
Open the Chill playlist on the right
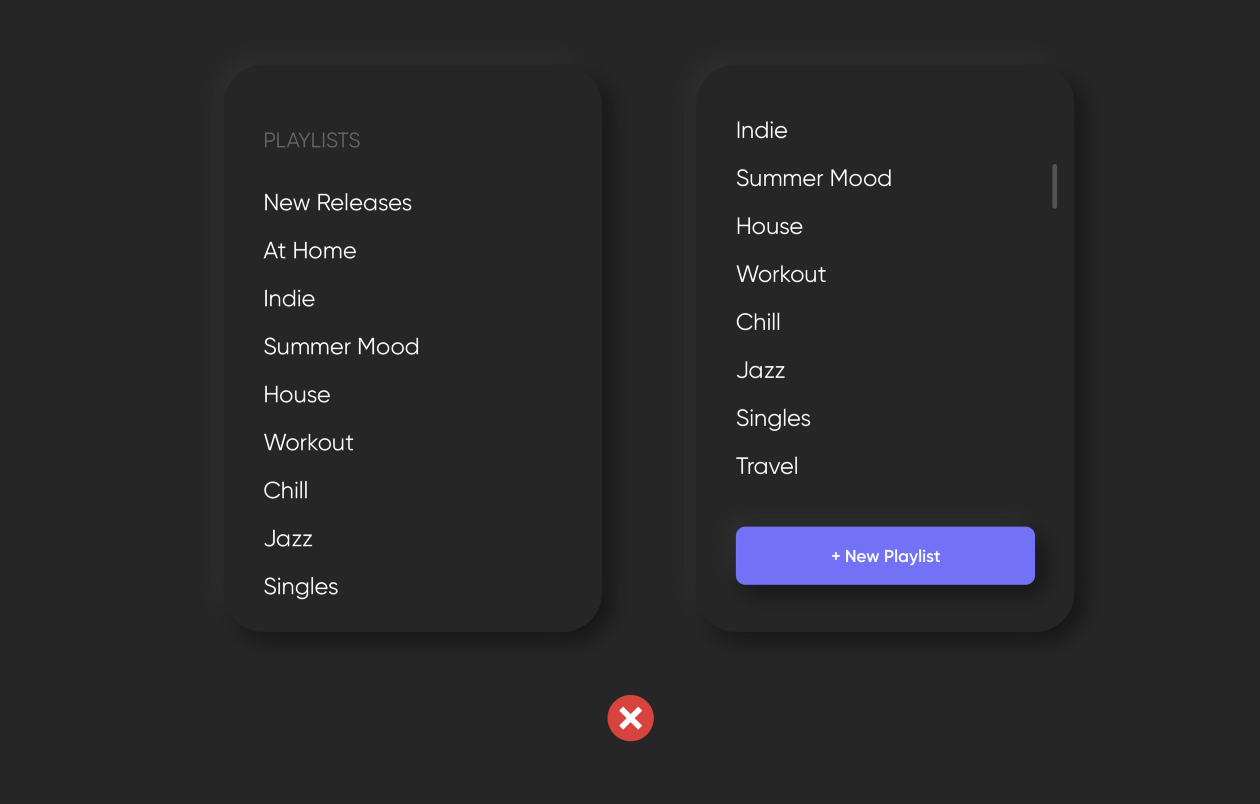coord(758,322)
